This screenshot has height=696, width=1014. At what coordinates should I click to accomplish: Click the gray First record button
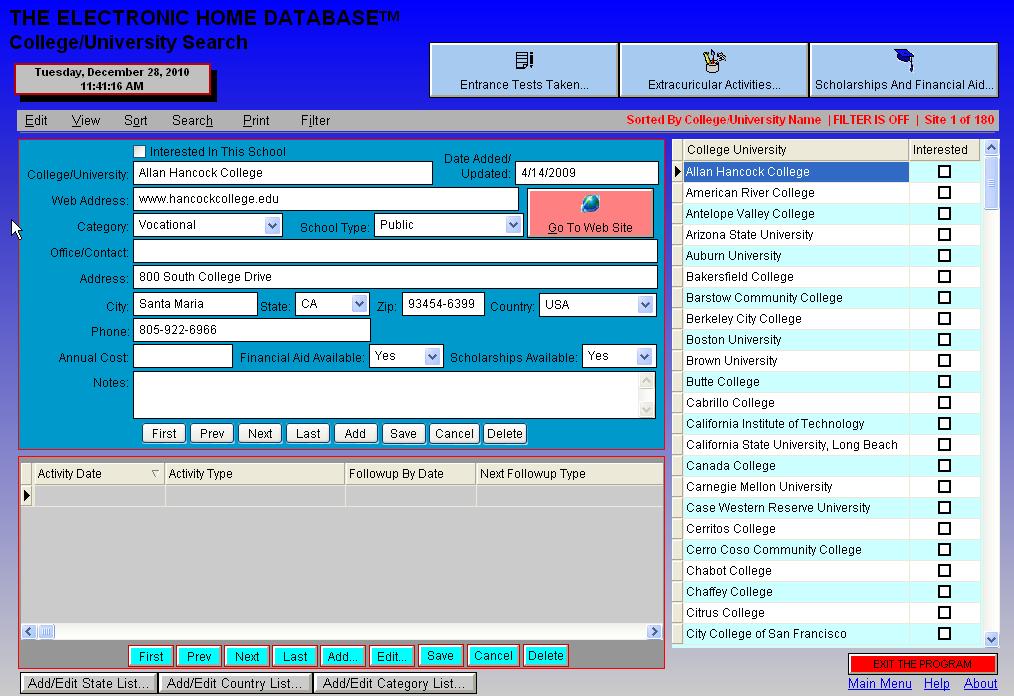164,433
